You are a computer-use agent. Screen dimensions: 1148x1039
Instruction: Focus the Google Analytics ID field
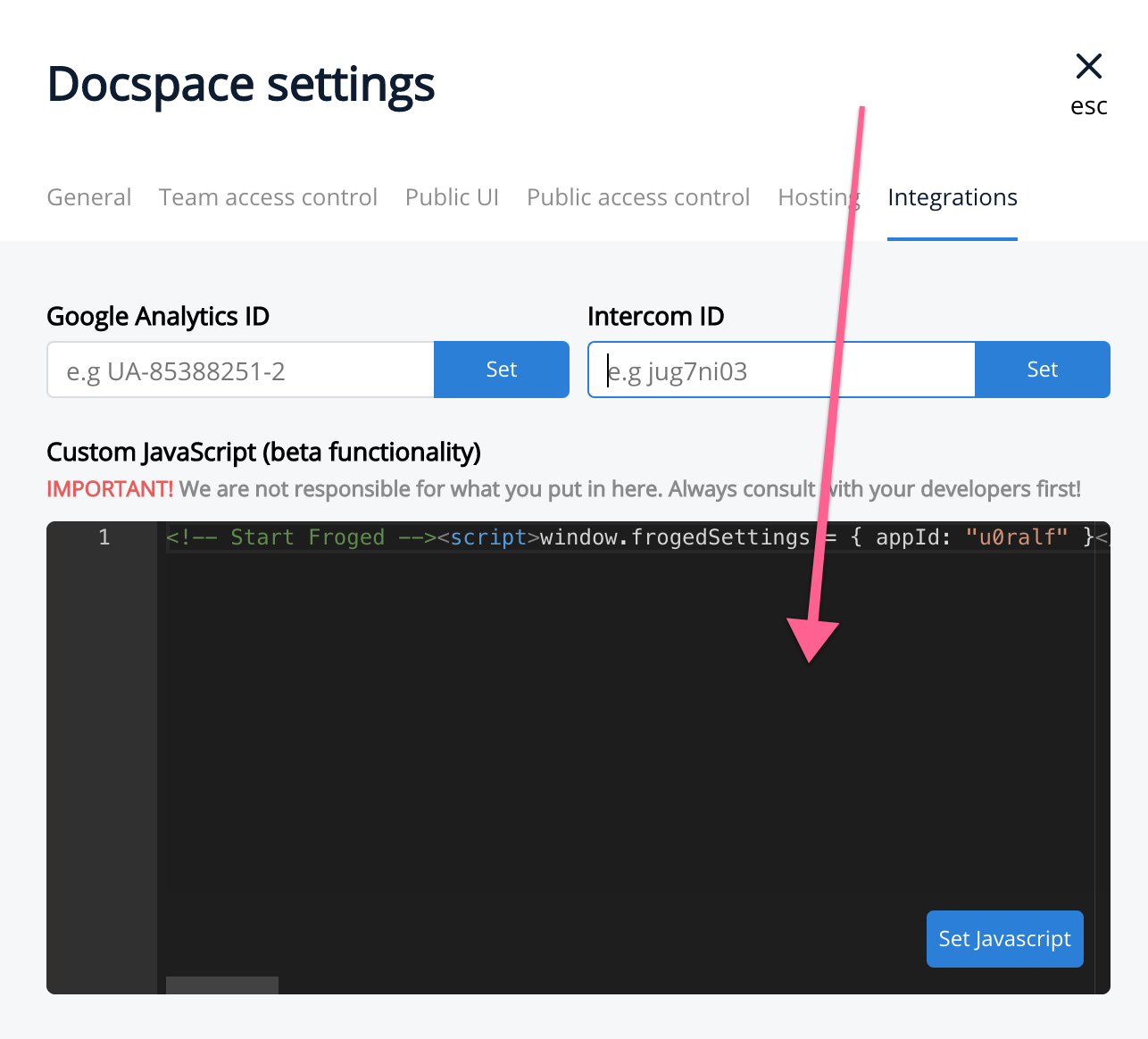tap(241, 370)
